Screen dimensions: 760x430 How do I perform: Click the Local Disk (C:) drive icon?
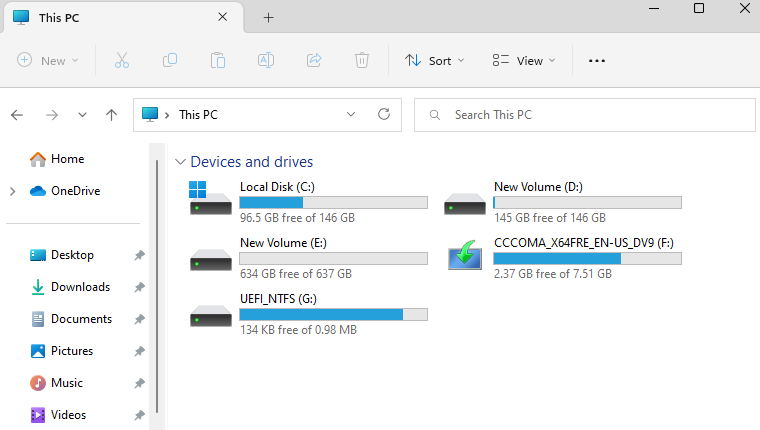coord(210,198)
